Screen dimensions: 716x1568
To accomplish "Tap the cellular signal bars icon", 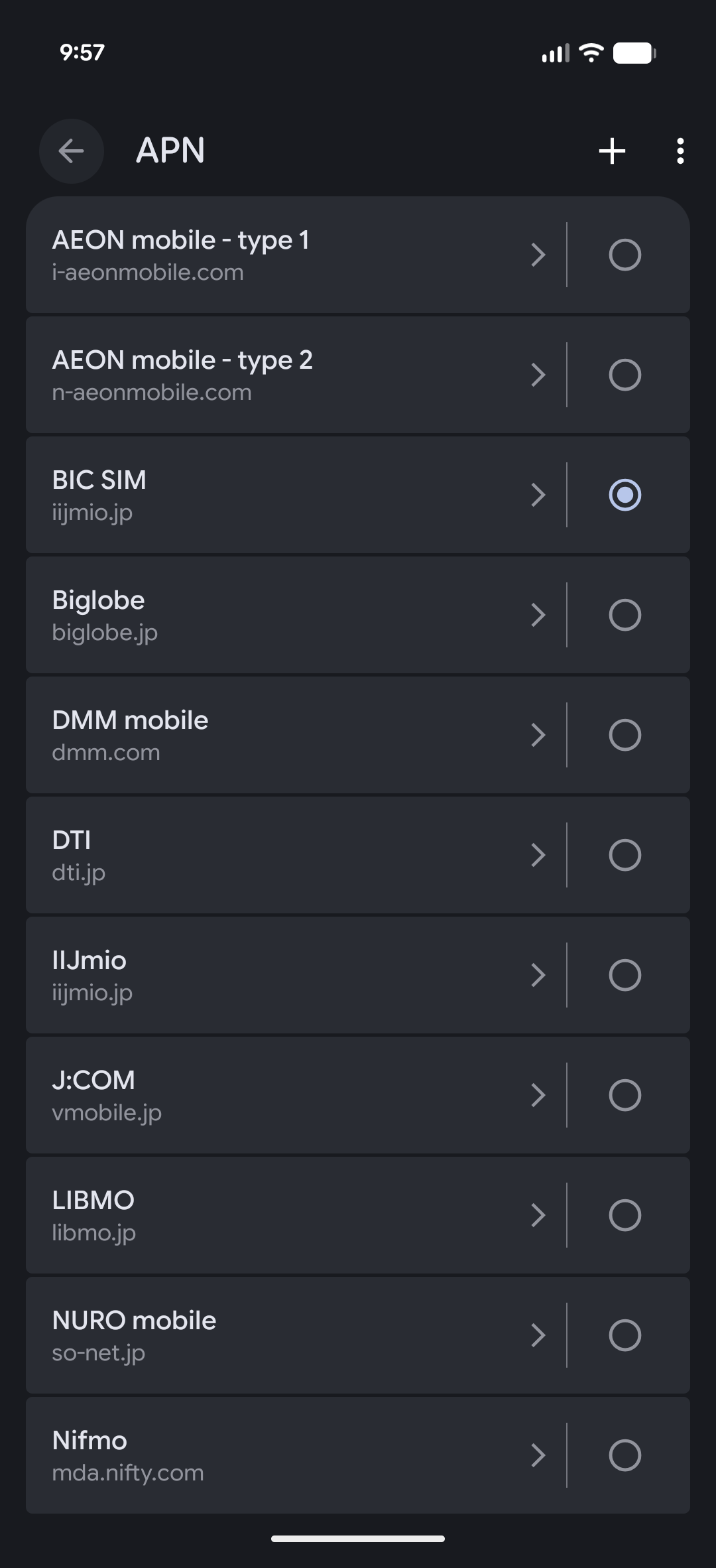I will pos(556,53).
